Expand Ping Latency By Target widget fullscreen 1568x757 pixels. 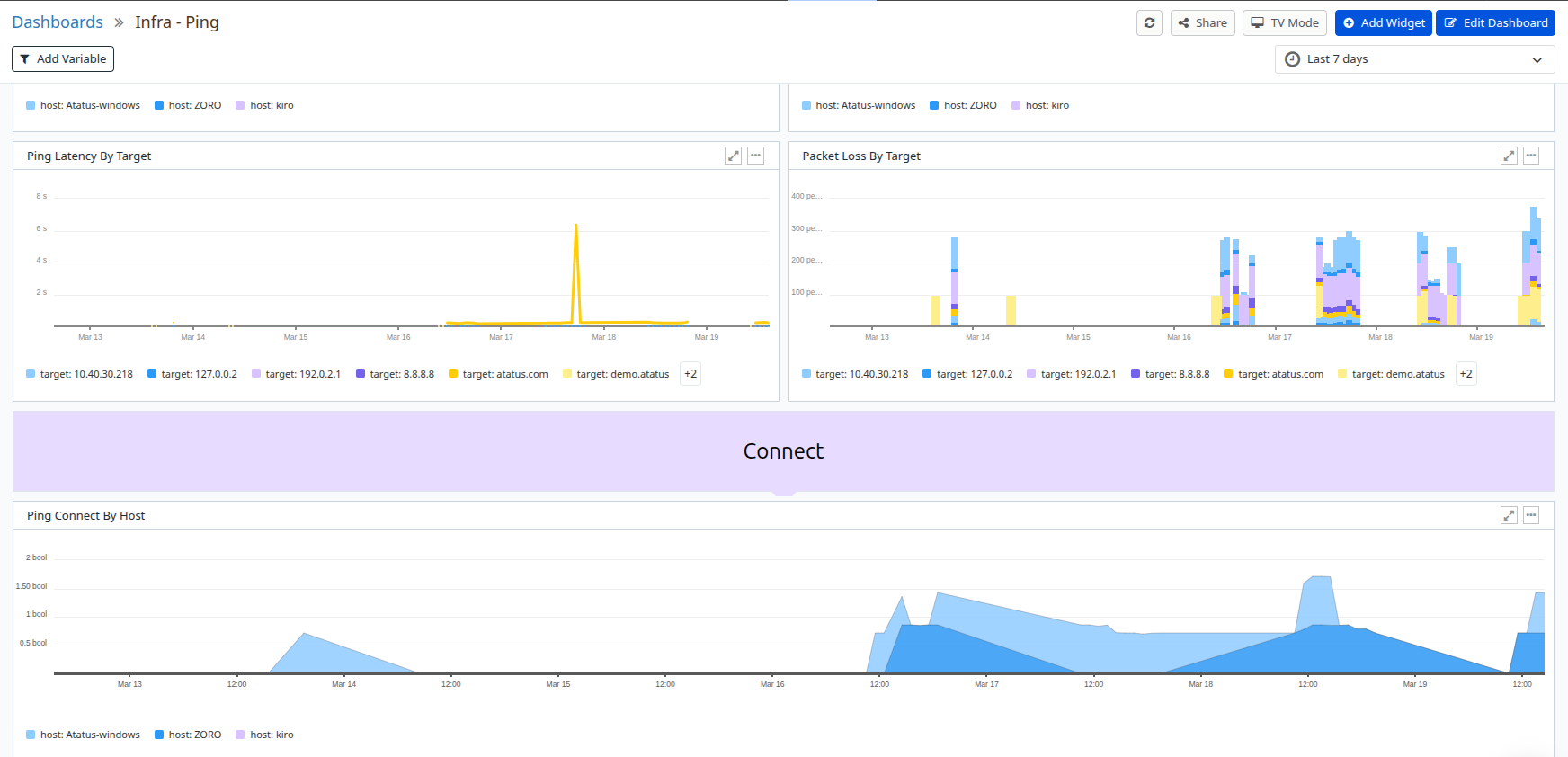coord(734,156)
